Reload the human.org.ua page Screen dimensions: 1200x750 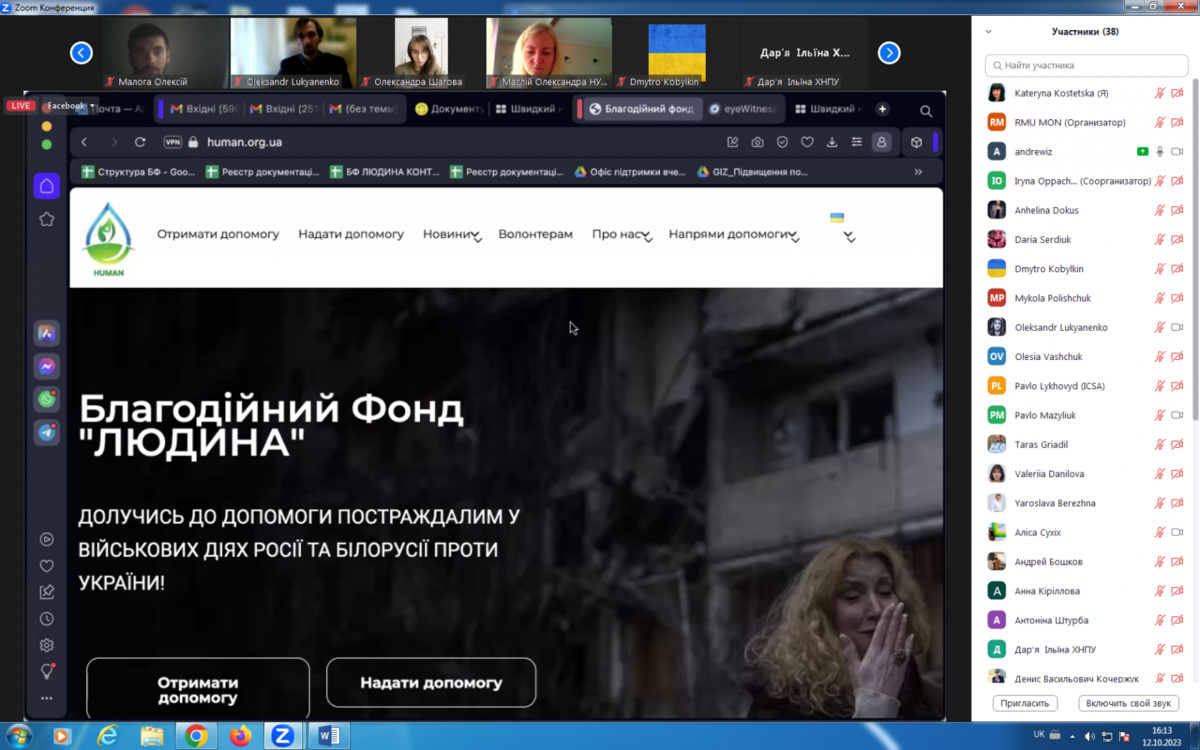(x=140, y=142)
